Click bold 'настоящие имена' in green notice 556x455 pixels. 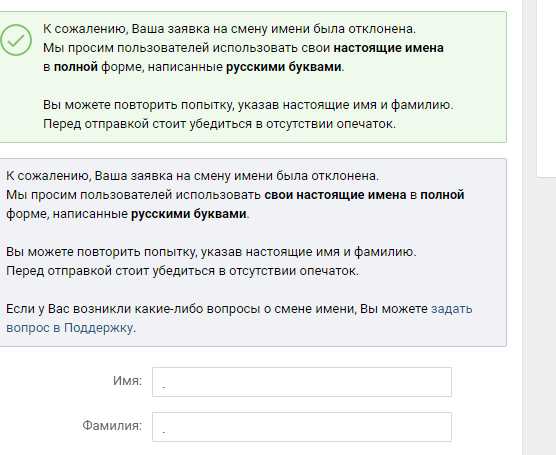click(x=389, y=48)
